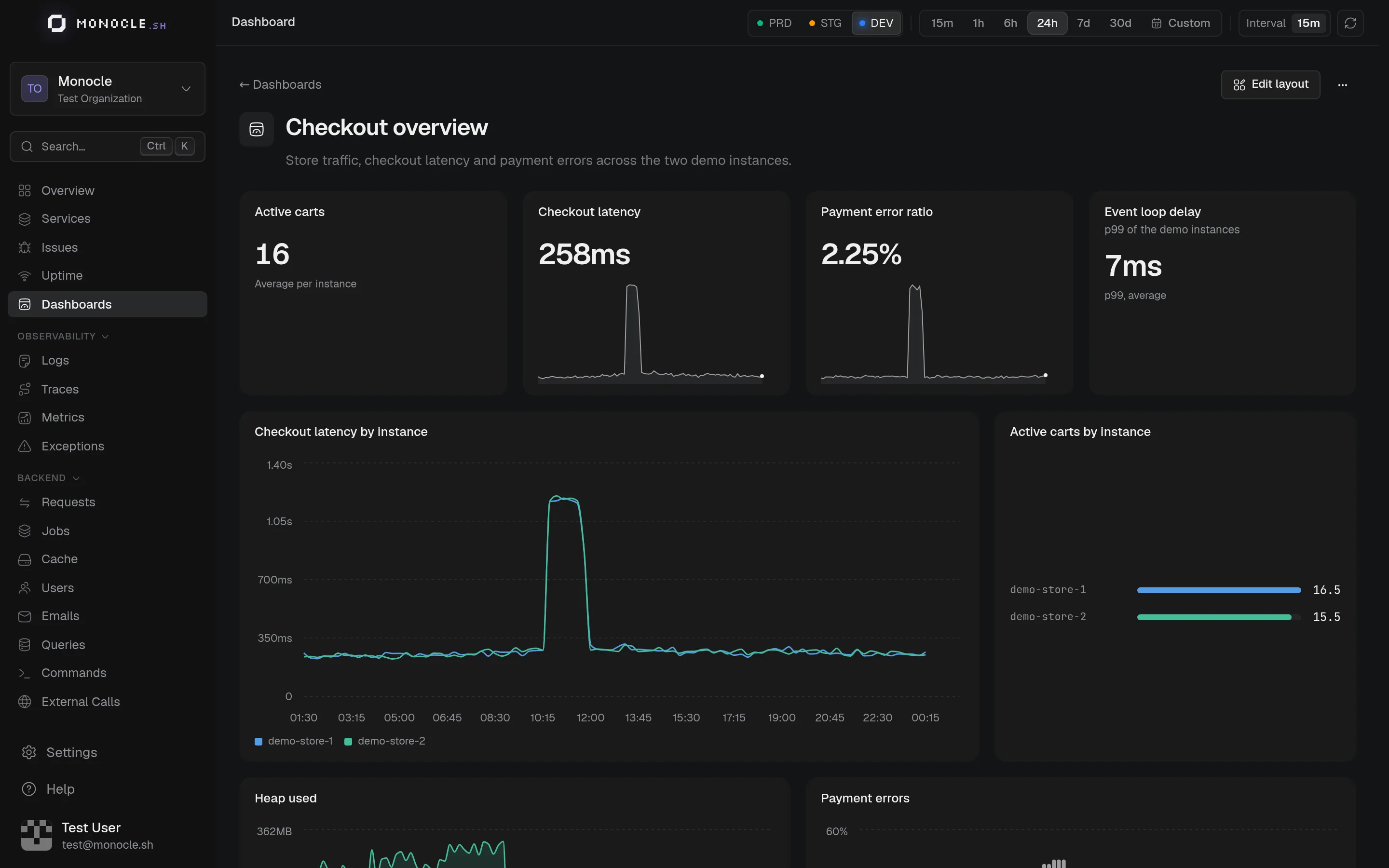Screen dimensions: 1389x868
Task: Open Settings in the sidebar
Action: (x=108, y=753)
